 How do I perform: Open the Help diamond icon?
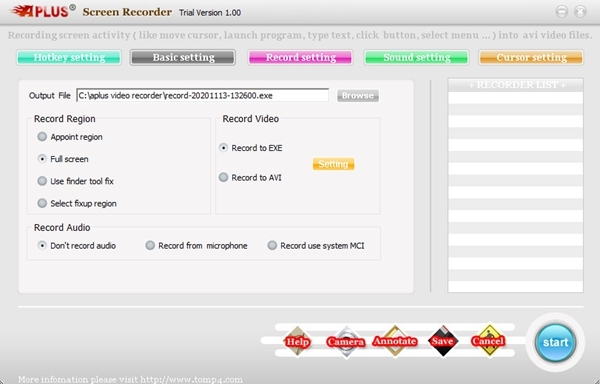[x=298, y=341]
